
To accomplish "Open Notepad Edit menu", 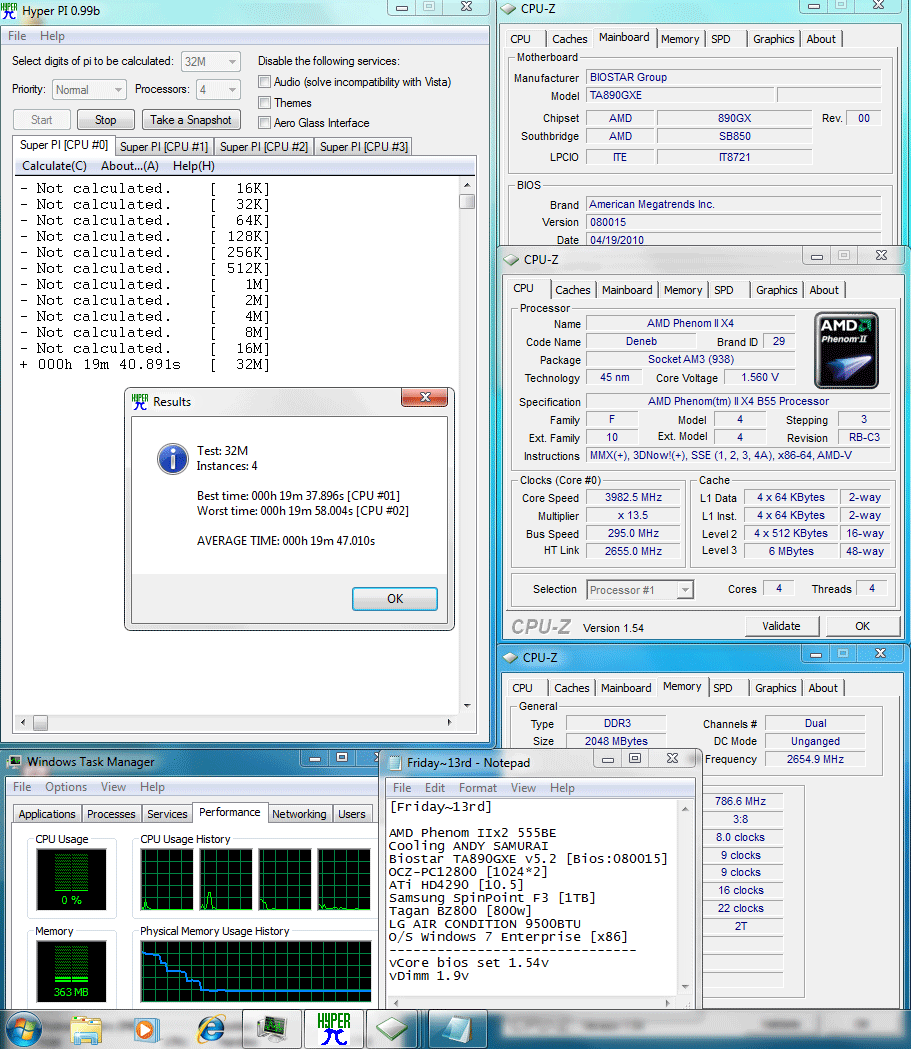I will [435, 788].
